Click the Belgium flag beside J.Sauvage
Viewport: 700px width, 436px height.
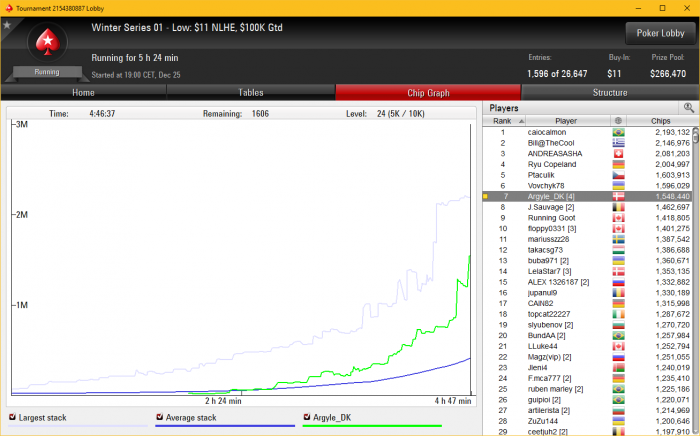pos(618,208)
